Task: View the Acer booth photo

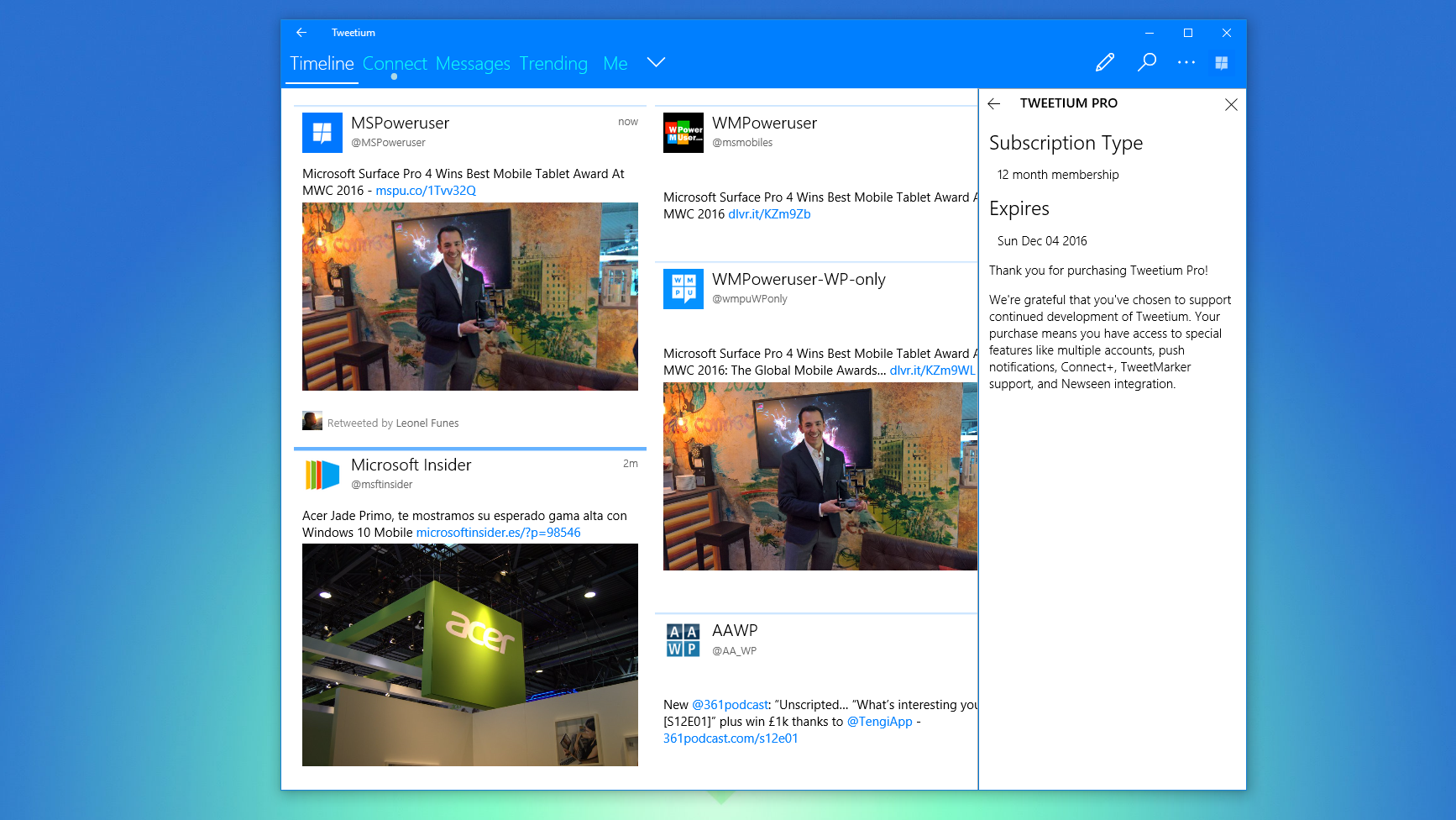Action: click(x=470, y=654)
